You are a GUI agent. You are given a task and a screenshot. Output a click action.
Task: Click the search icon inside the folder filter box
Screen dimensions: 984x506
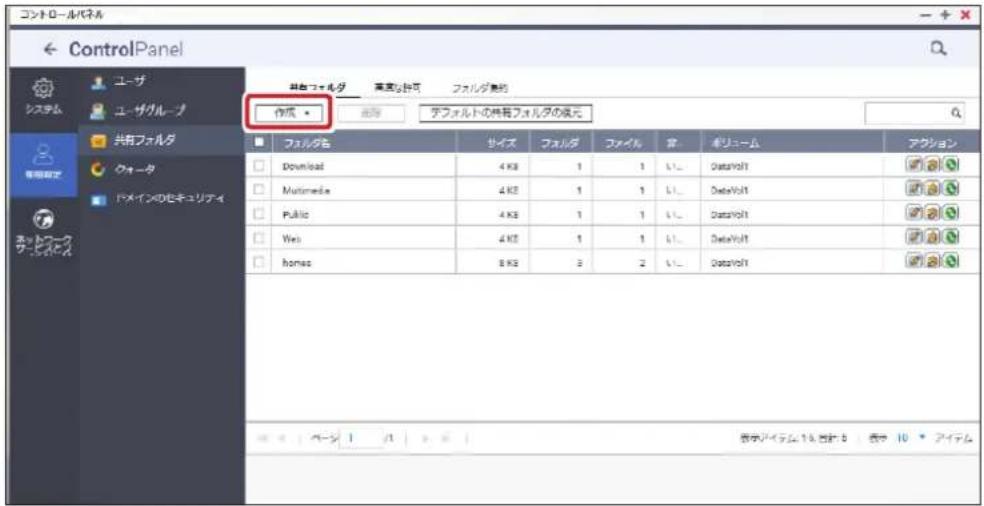click(955, 113)
